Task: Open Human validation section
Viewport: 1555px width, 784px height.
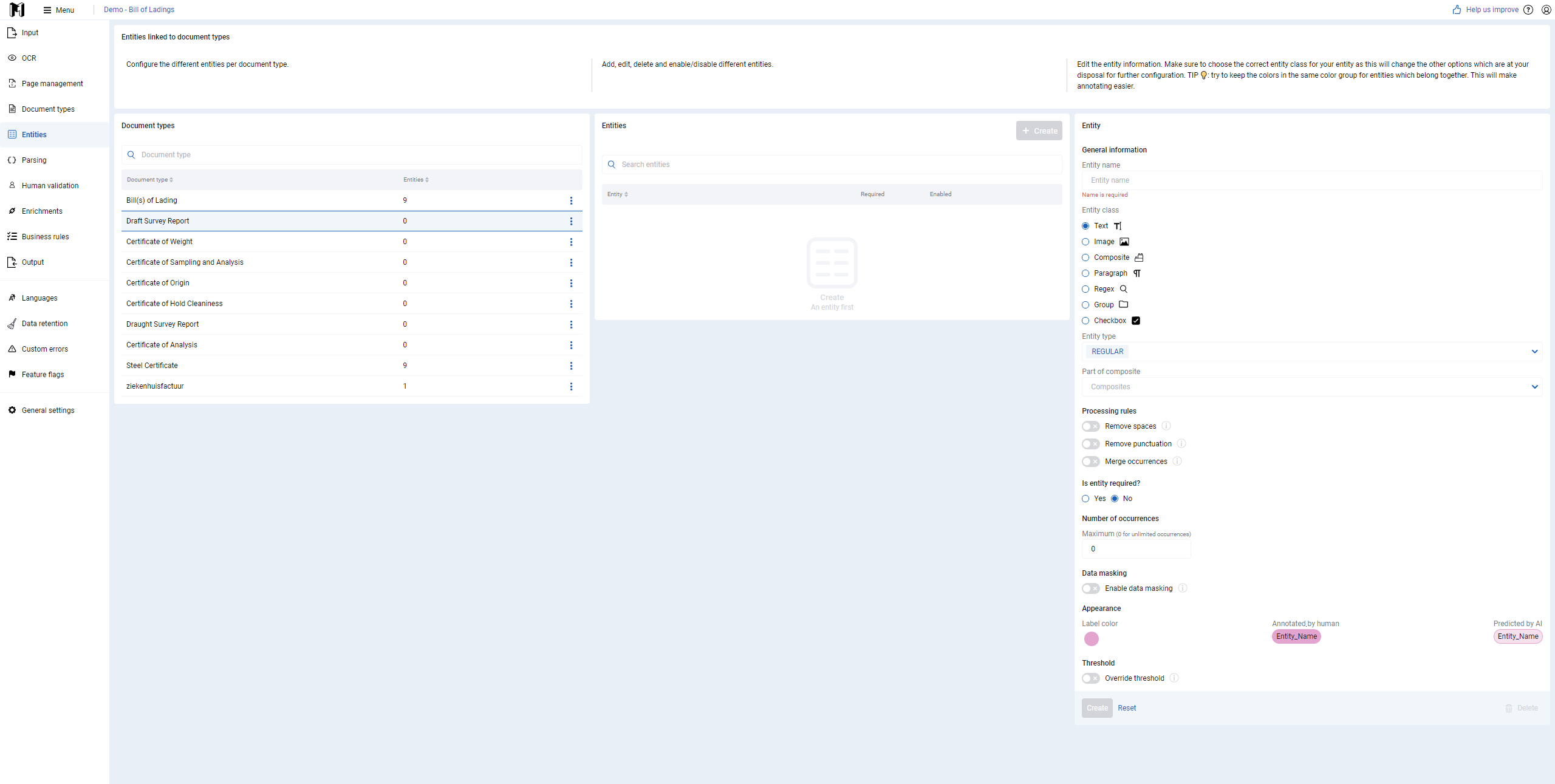Action: click(x=55, y=186)
